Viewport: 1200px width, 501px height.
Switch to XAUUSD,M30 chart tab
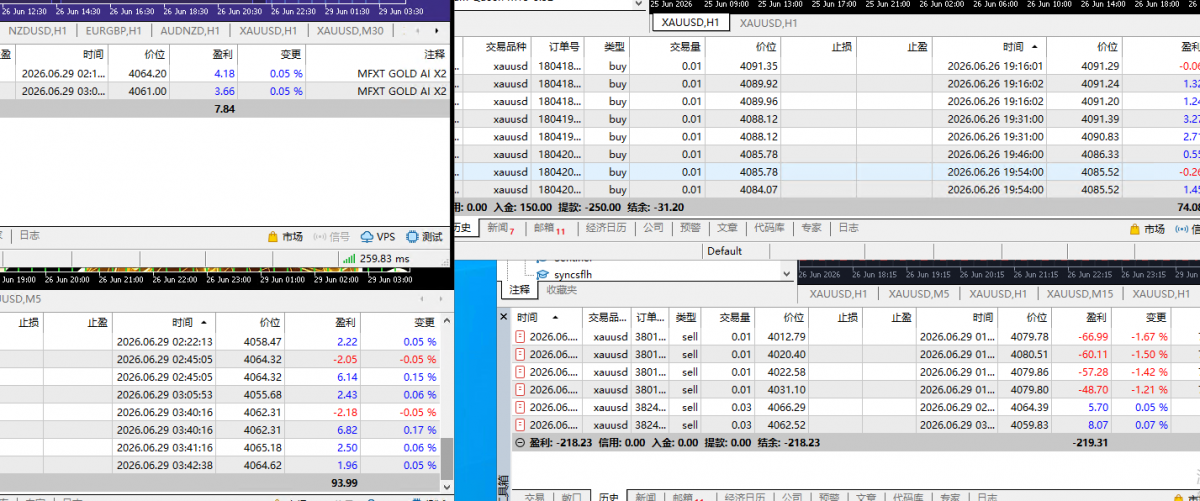[350, 30]
